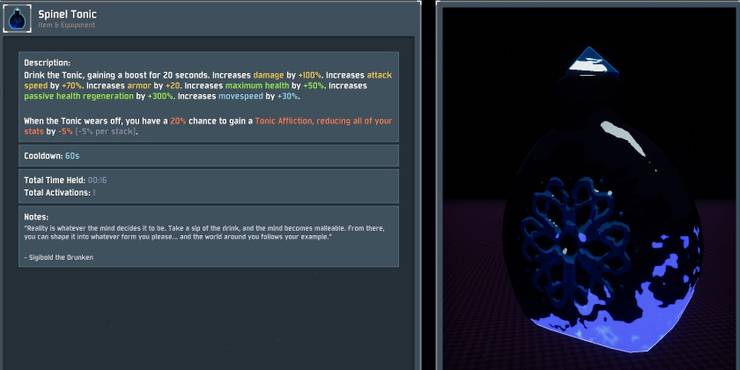
Task: Click the +100% damage value
Action: [310, 75]
